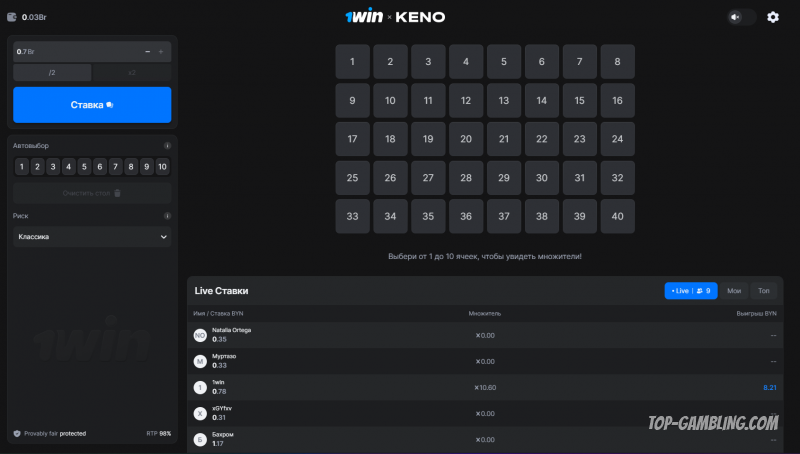Switch to the Мои bets tab
This screenshot has height=454, width=800.
[x=734, y=291]
